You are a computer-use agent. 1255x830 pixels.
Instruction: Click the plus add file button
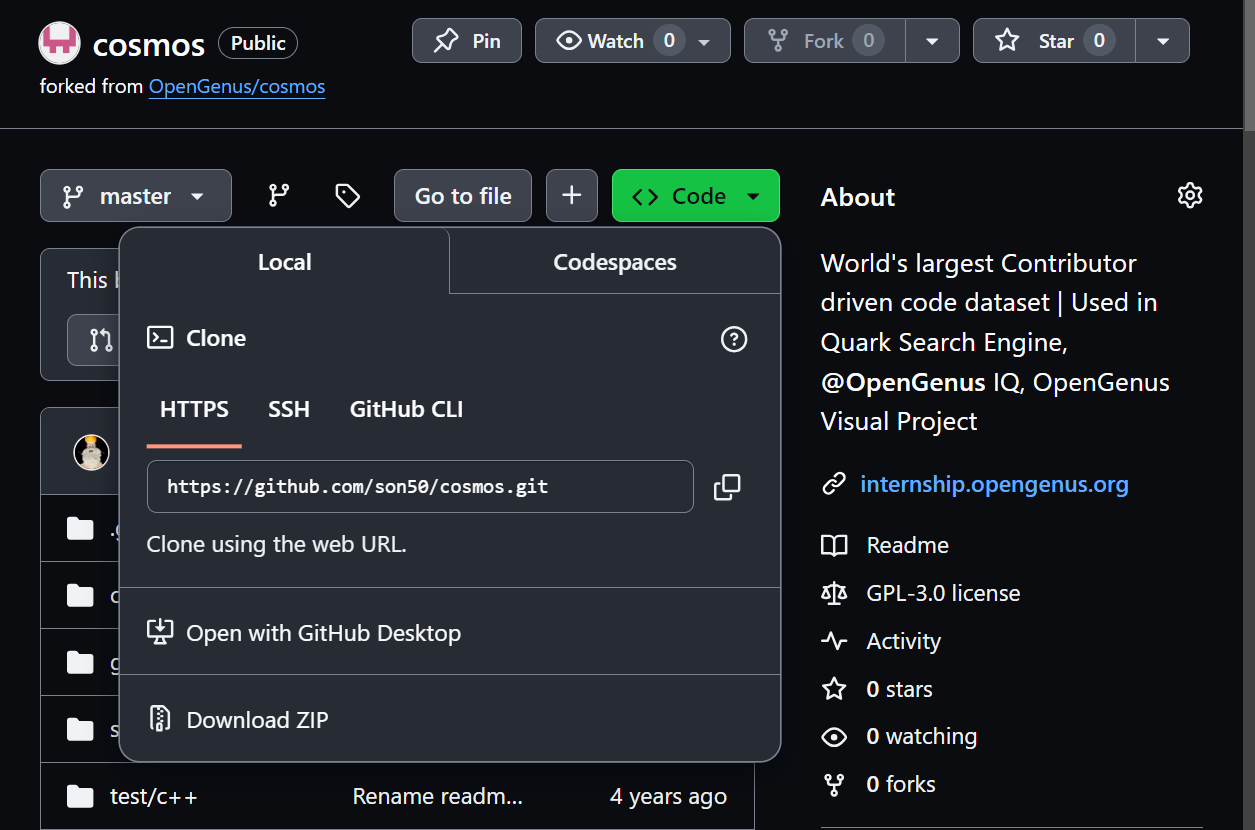pos(572,195)
